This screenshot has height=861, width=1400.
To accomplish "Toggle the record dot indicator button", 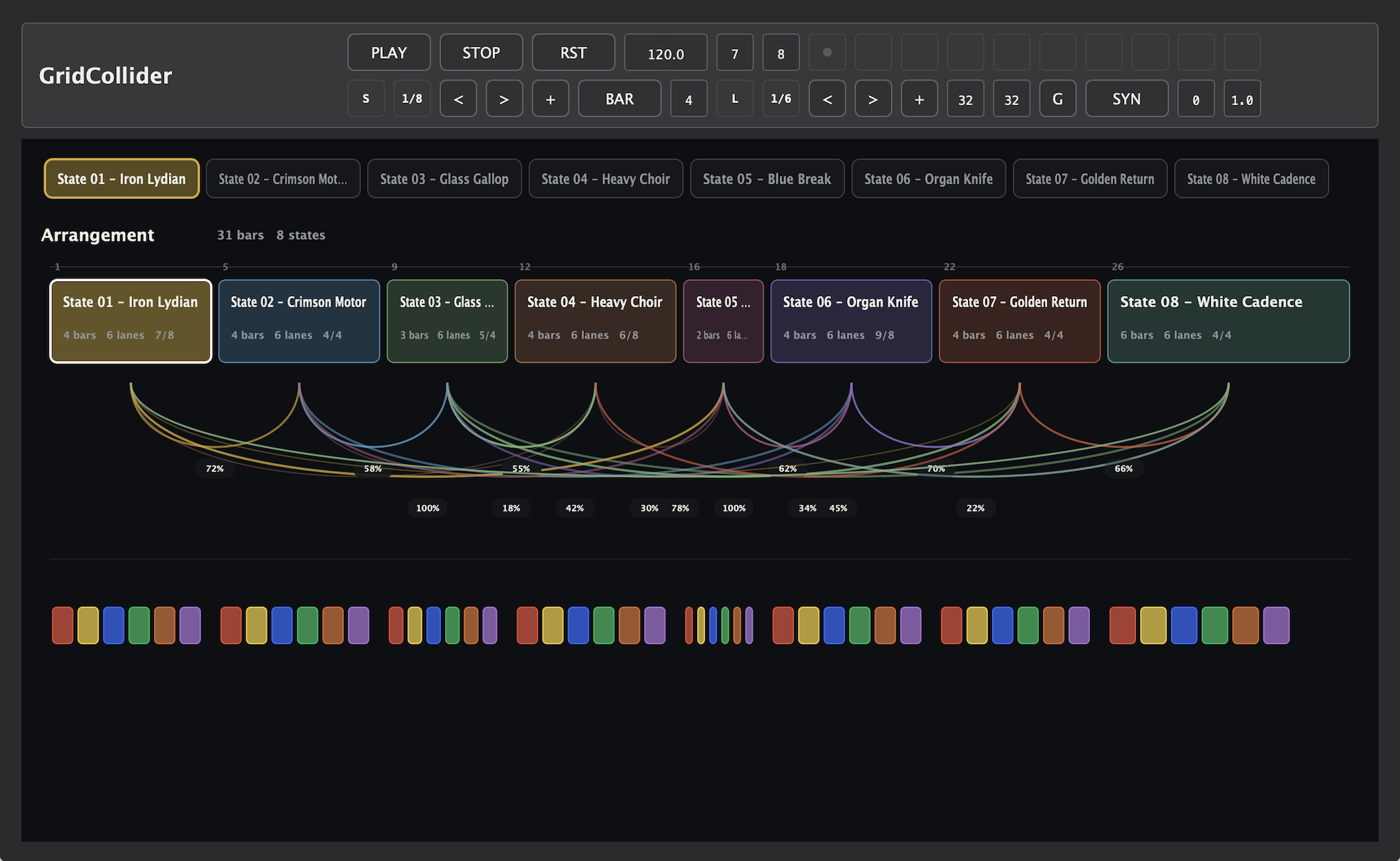I will [x=827, y=52].
